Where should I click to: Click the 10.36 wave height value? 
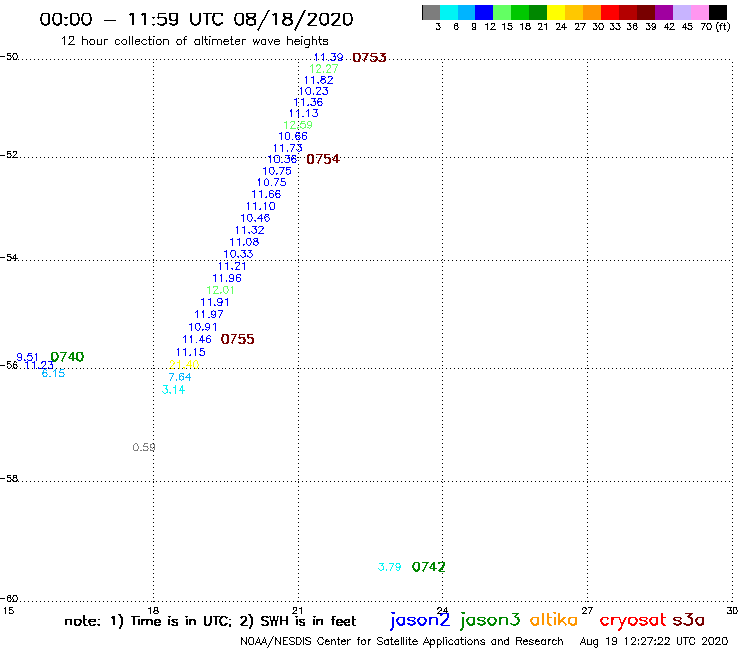pyautogui.click(x=283, y=160)
